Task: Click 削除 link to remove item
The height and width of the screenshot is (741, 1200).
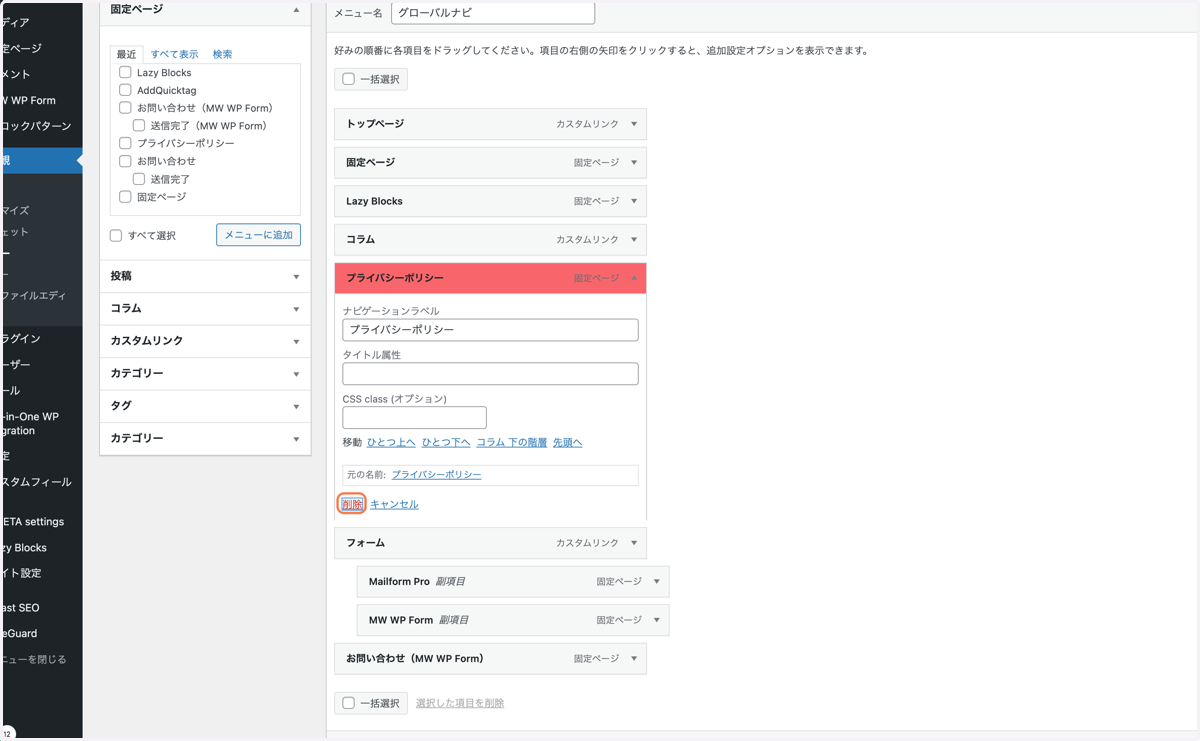Action: [x=352, y=504]
